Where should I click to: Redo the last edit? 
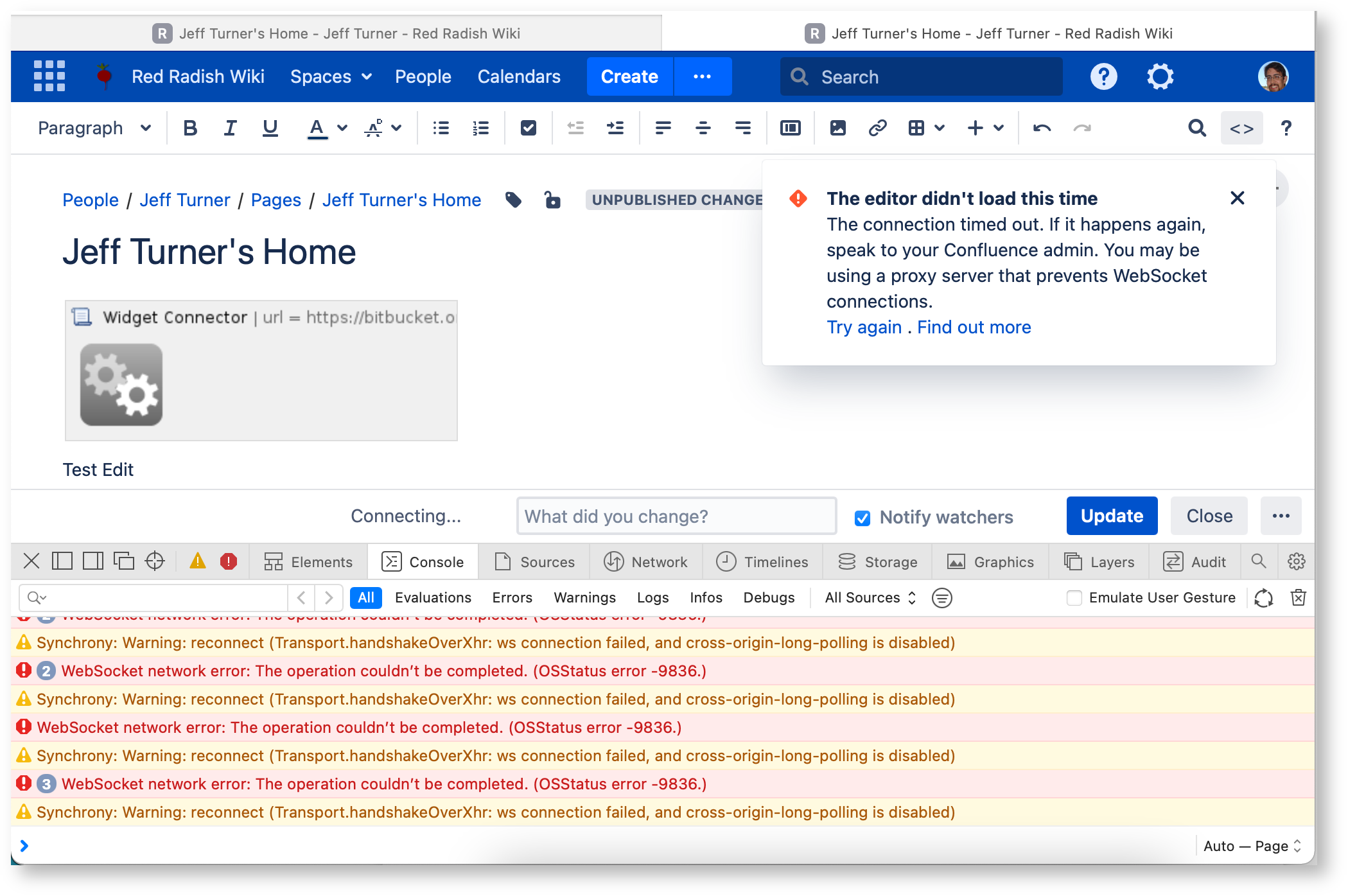click(1082, 128)
